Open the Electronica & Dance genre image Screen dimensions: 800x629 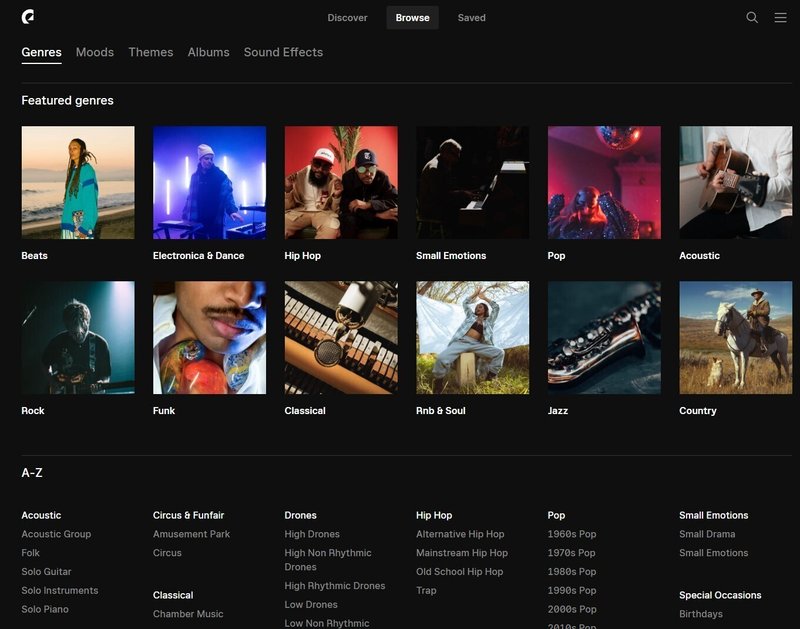(x=210, y=183)
